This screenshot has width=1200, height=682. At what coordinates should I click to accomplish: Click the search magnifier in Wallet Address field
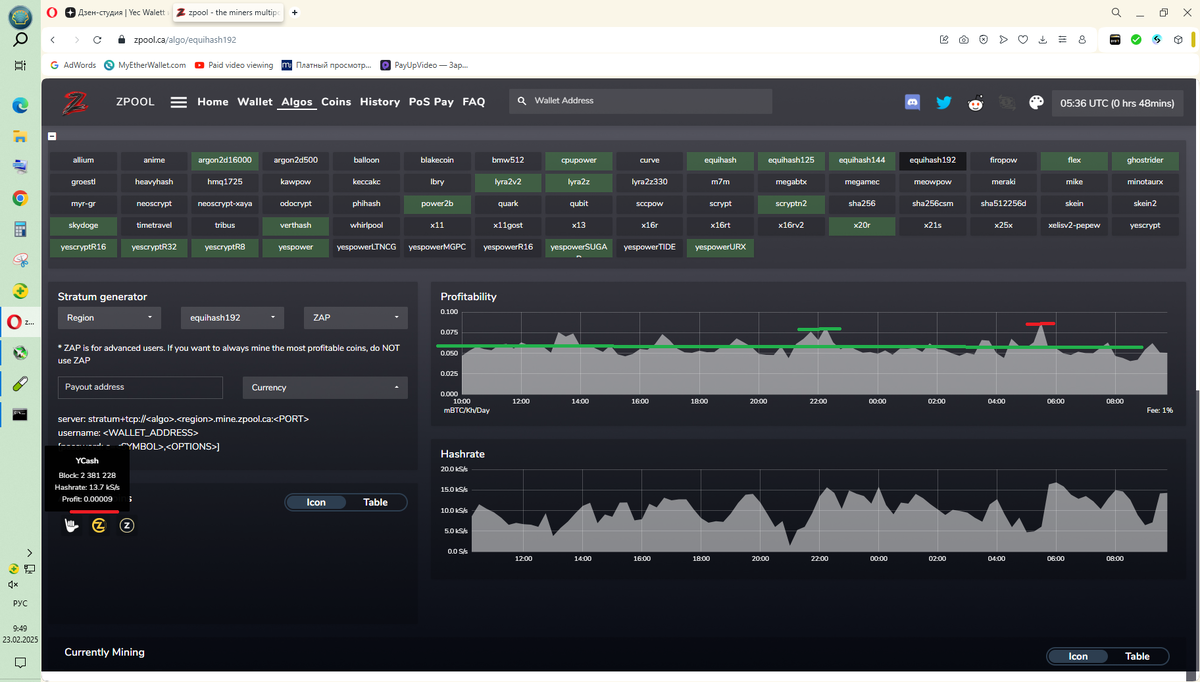[x=522, y=101]
